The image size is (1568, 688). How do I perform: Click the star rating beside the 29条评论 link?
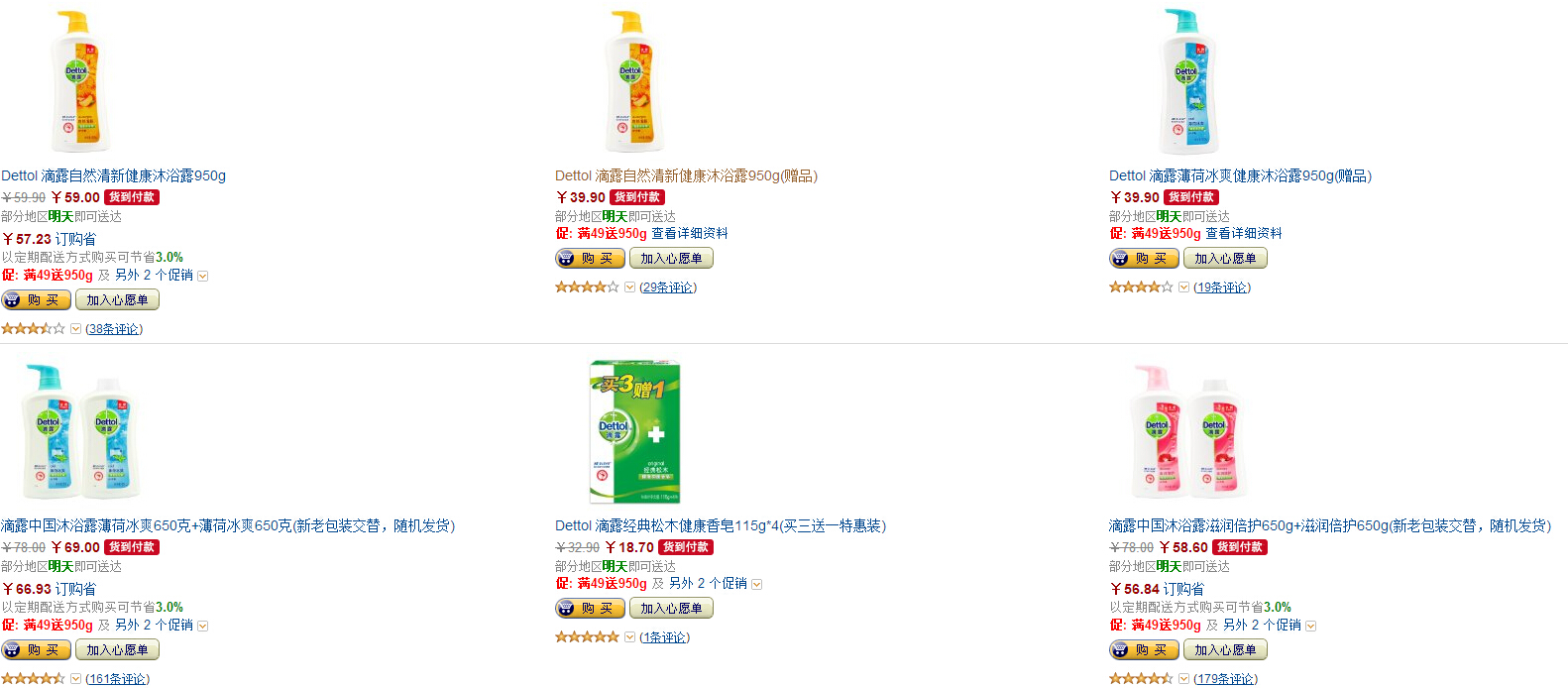587,287
